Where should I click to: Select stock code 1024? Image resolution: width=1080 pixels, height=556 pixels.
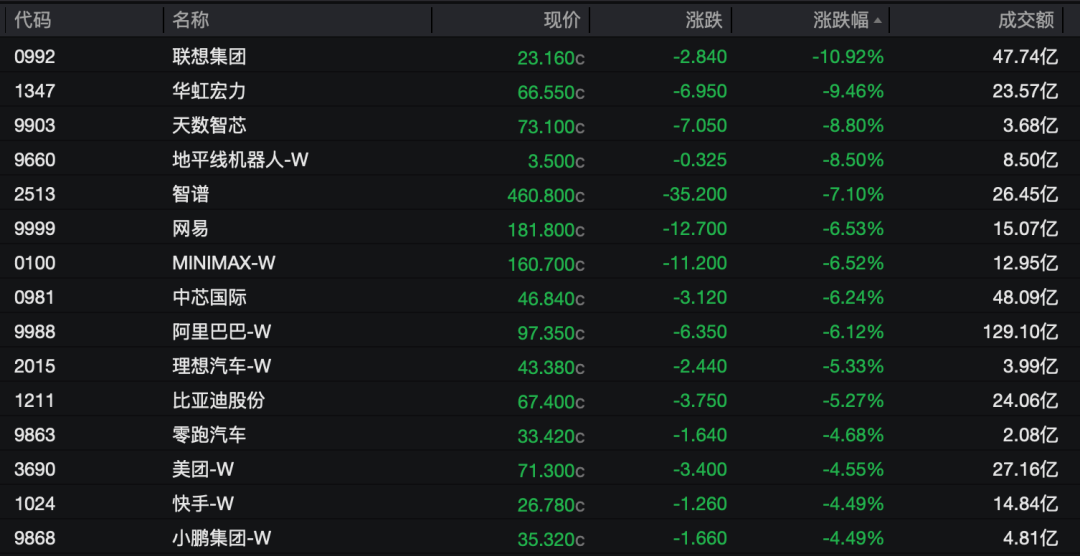coord(34,504)
